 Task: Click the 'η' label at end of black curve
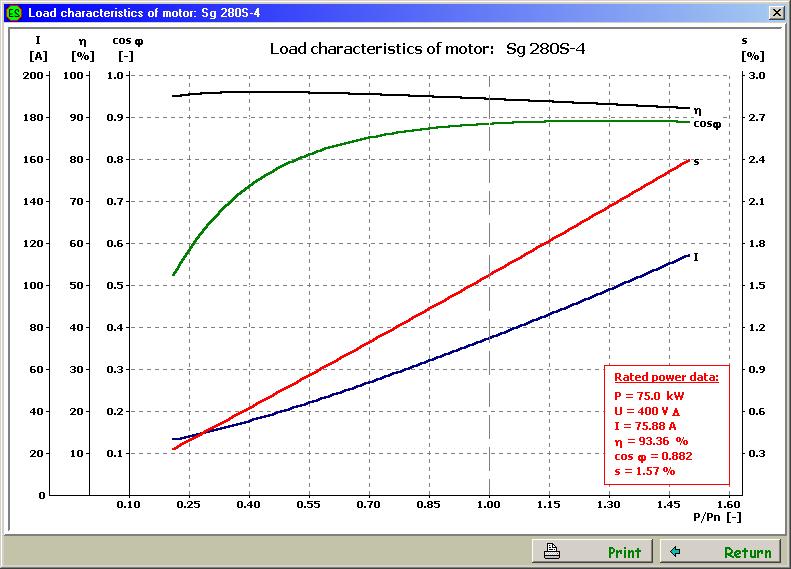(x=697, y=110)
